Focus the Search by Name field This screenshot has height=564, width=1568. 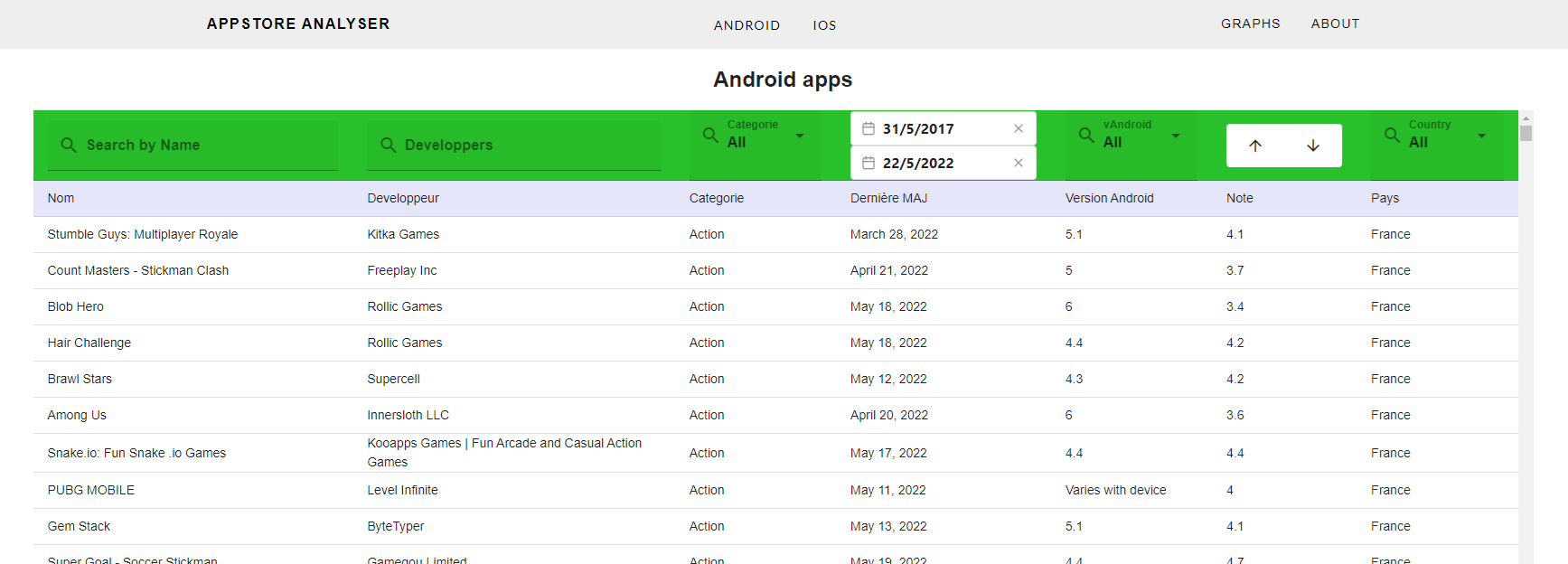pyautogui.click(x=192, y=145)
